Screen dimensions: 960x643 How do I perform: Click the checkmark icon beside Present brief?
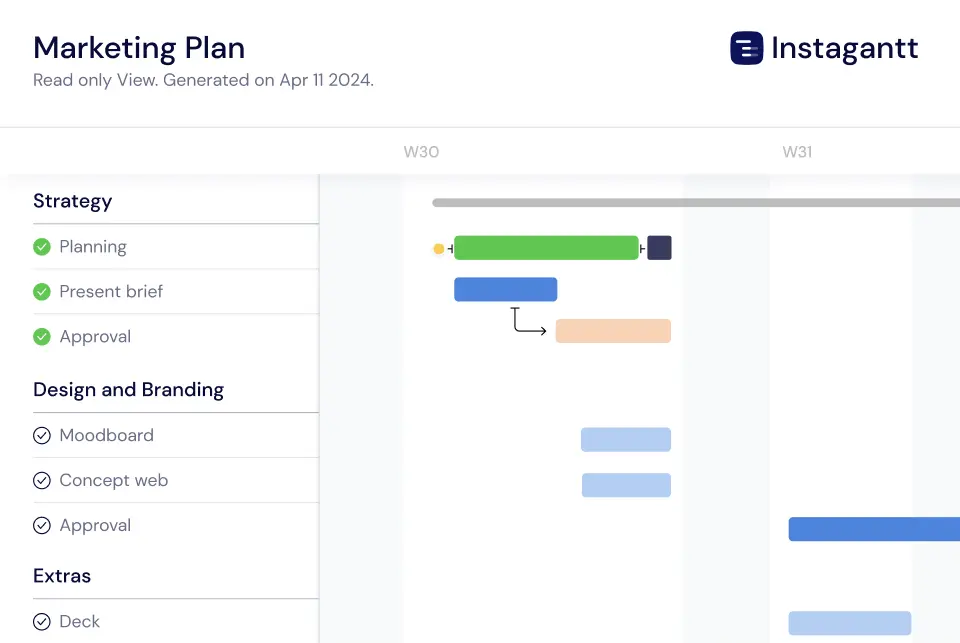42,291
